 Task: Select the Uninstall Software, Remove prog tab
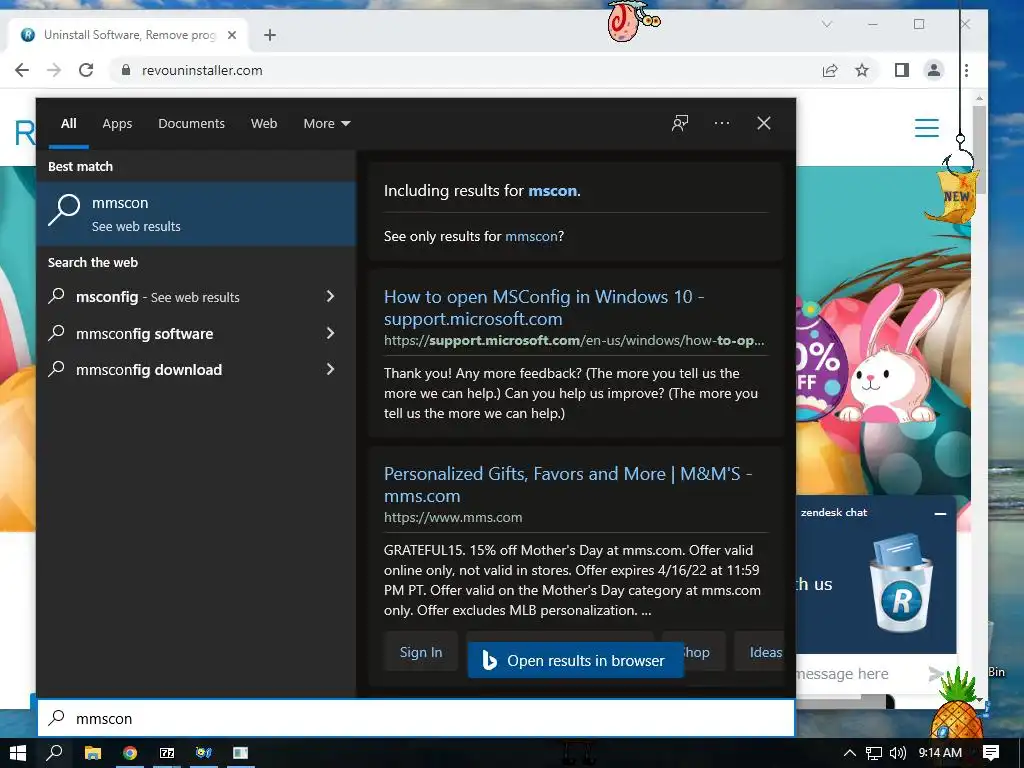[x=128, y=35]
